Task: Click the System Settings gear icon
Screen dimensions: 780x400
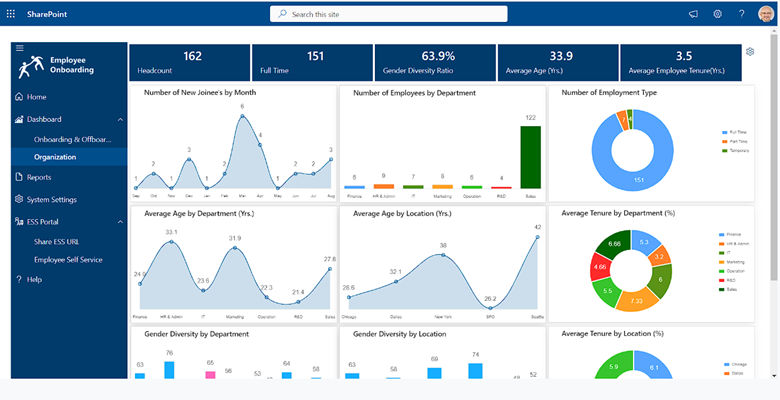Action: (19, 199)
